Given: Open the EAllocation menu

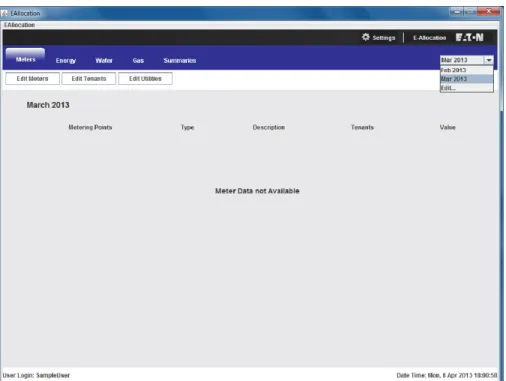Looking at the screenshot, I should click(19, 25).
